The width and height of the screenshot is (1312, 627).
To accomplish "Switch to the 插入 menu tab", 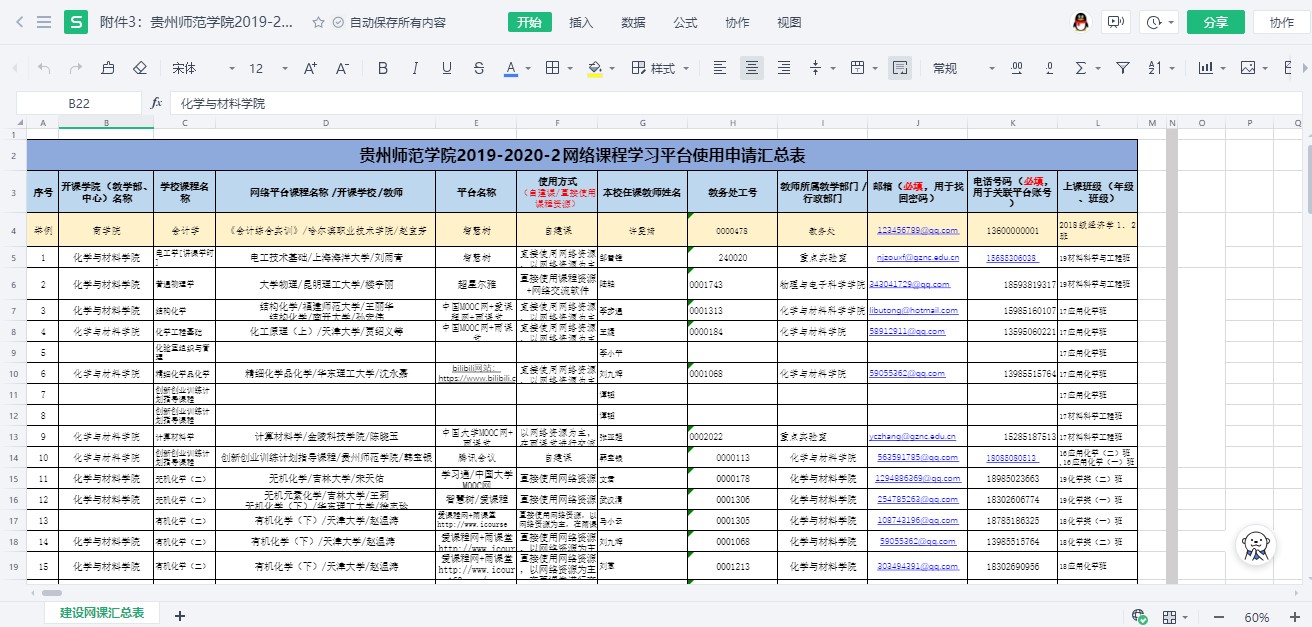I will [x=581, y=22].
